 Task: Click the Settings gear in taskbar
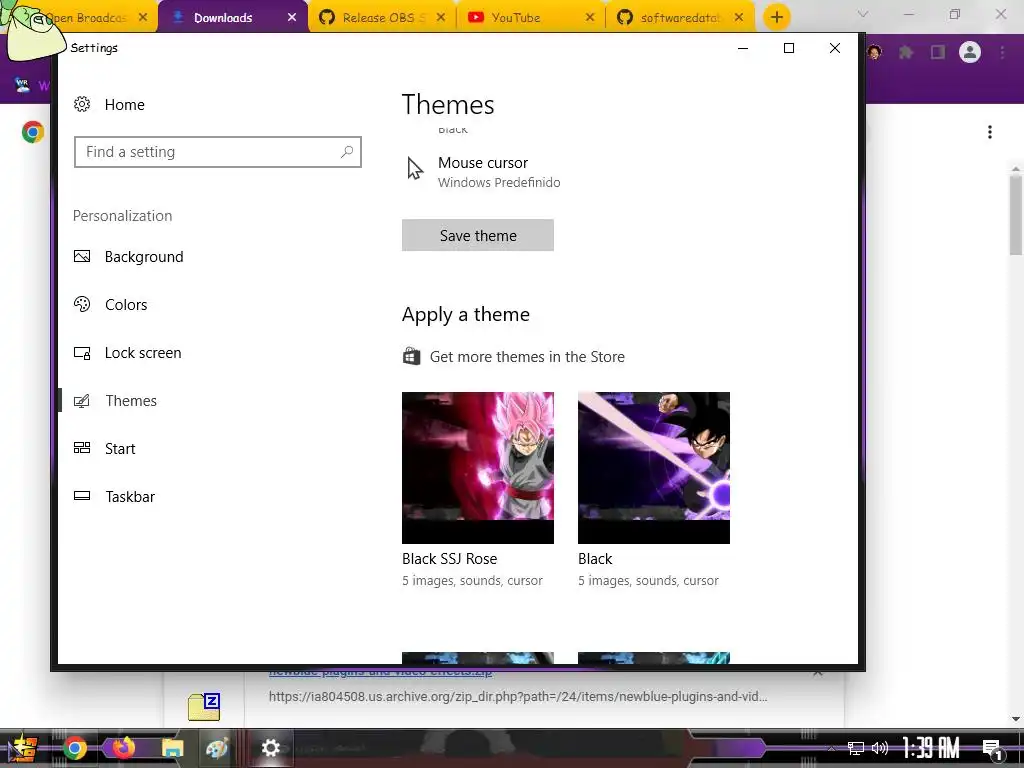pyautogui.click(x=271, y=748)
